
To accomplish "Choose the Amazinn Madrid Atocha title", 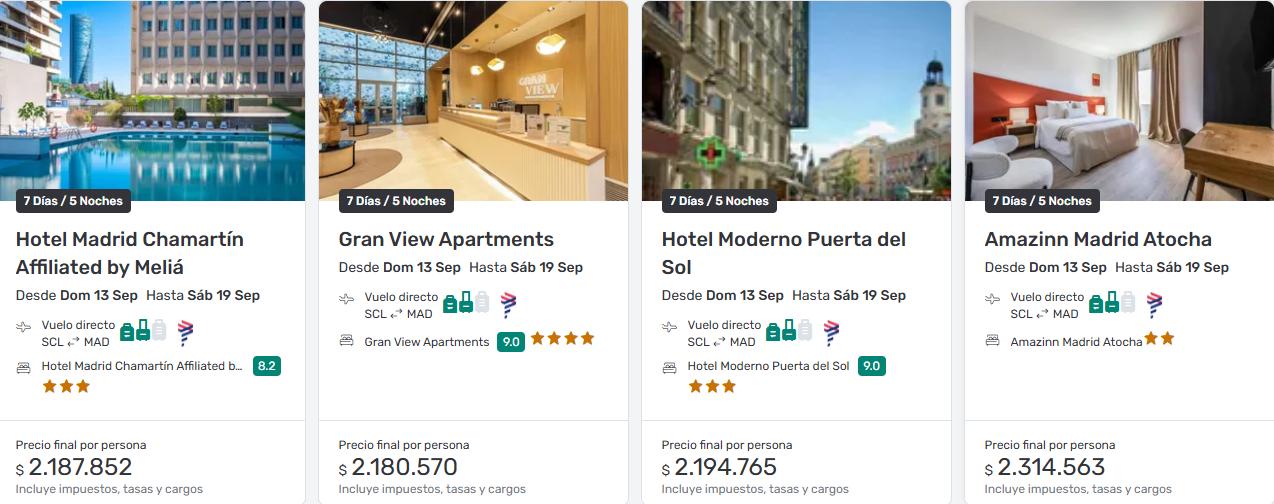I will pos(1098,239).
